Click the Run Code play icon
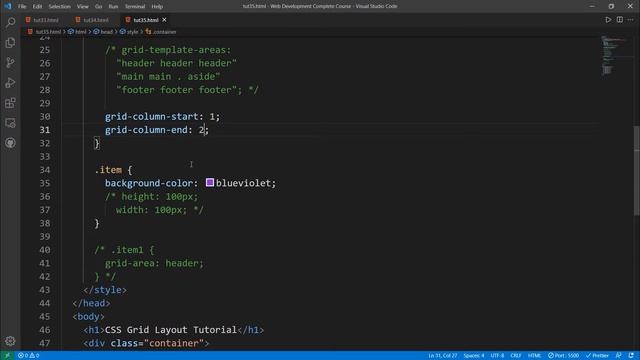Image resolution: width=640 pixels, height=360 pixels. tap(608, 20)
